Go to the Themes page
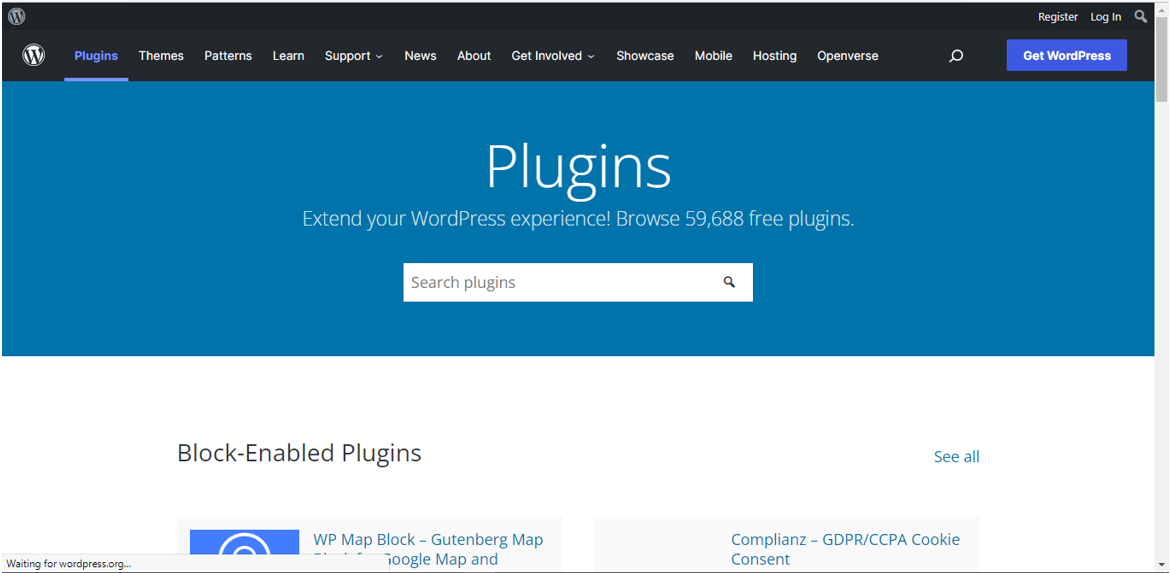 pos(161,56)
